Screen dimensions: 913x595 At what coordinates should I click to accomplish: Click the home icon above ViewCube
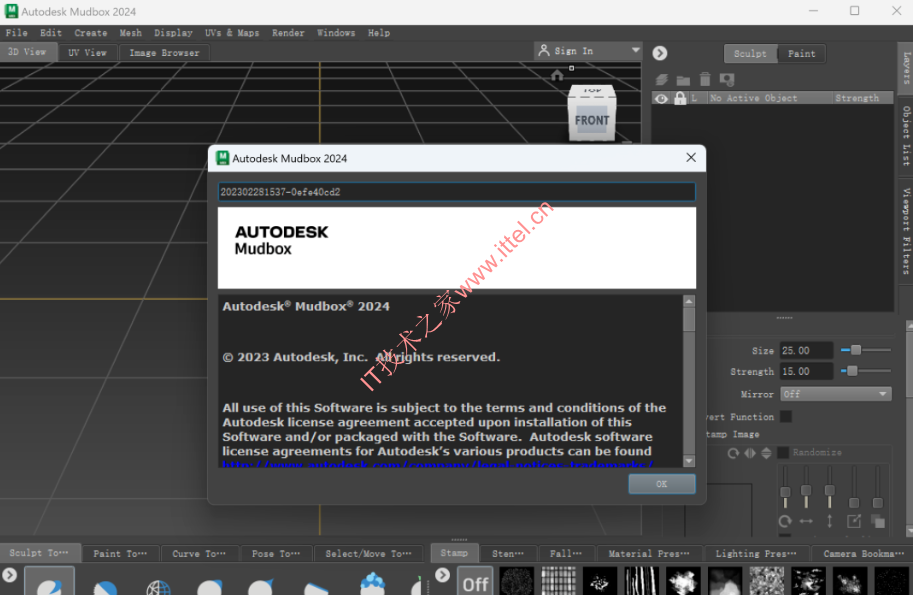pyautogui.click(x=557, y=75)
